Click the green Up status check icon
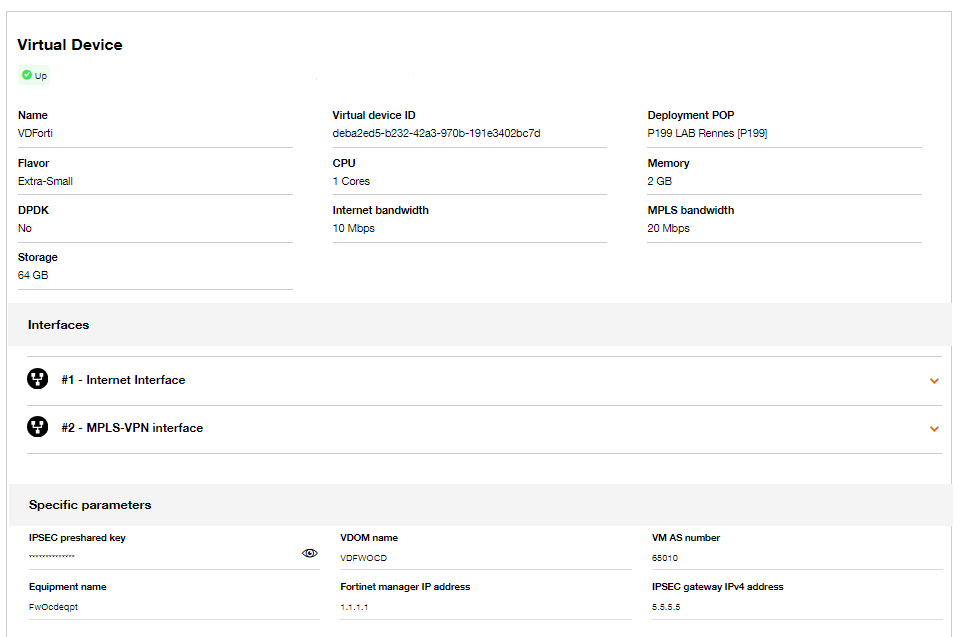This screenshot has width=967, height=637. pos(27,75)
